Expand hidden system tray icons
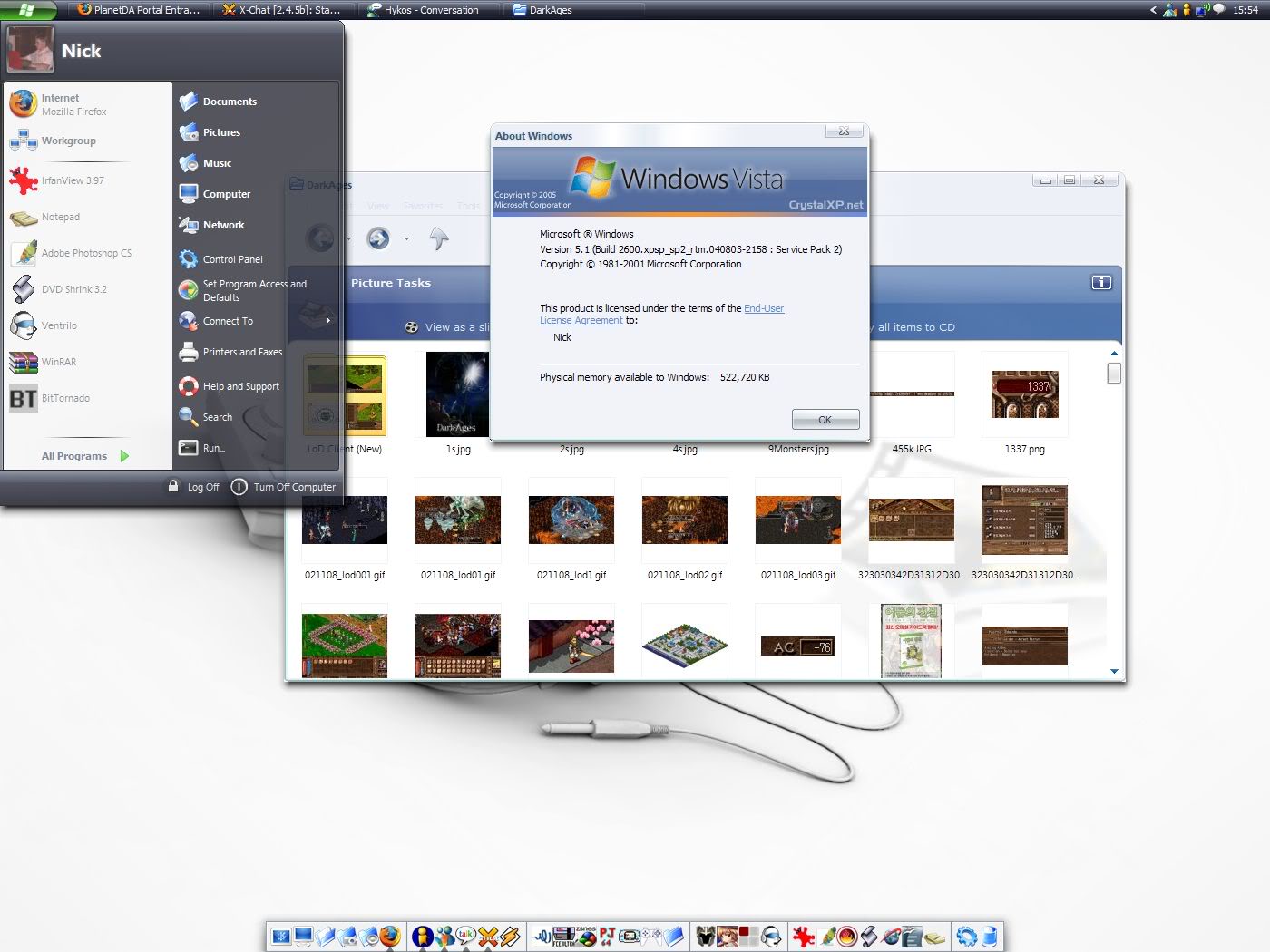 pos(1153,10)
